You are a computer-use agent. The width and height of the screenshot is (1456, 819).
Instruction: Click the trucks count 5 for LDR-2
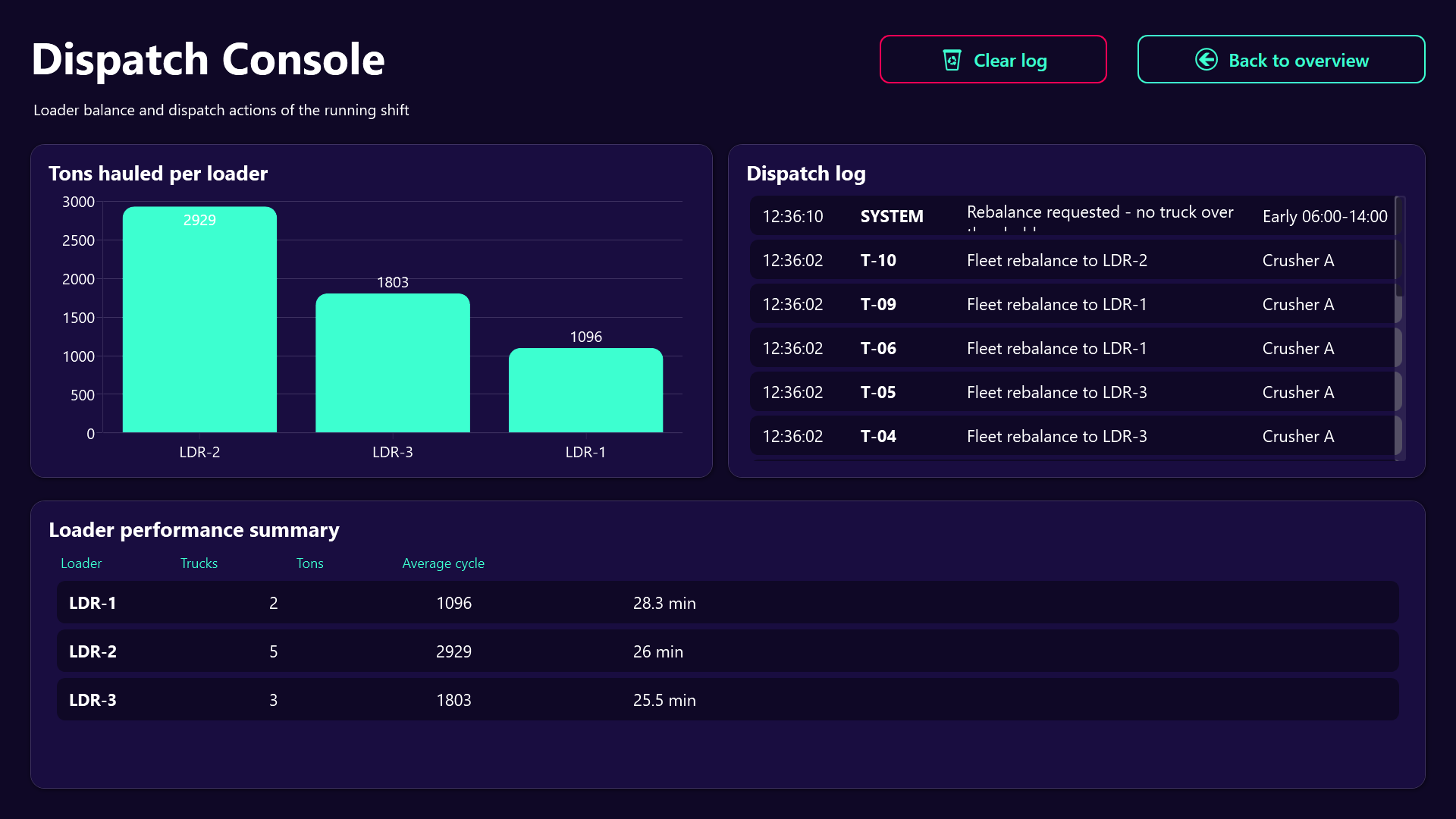pos(274,651)
